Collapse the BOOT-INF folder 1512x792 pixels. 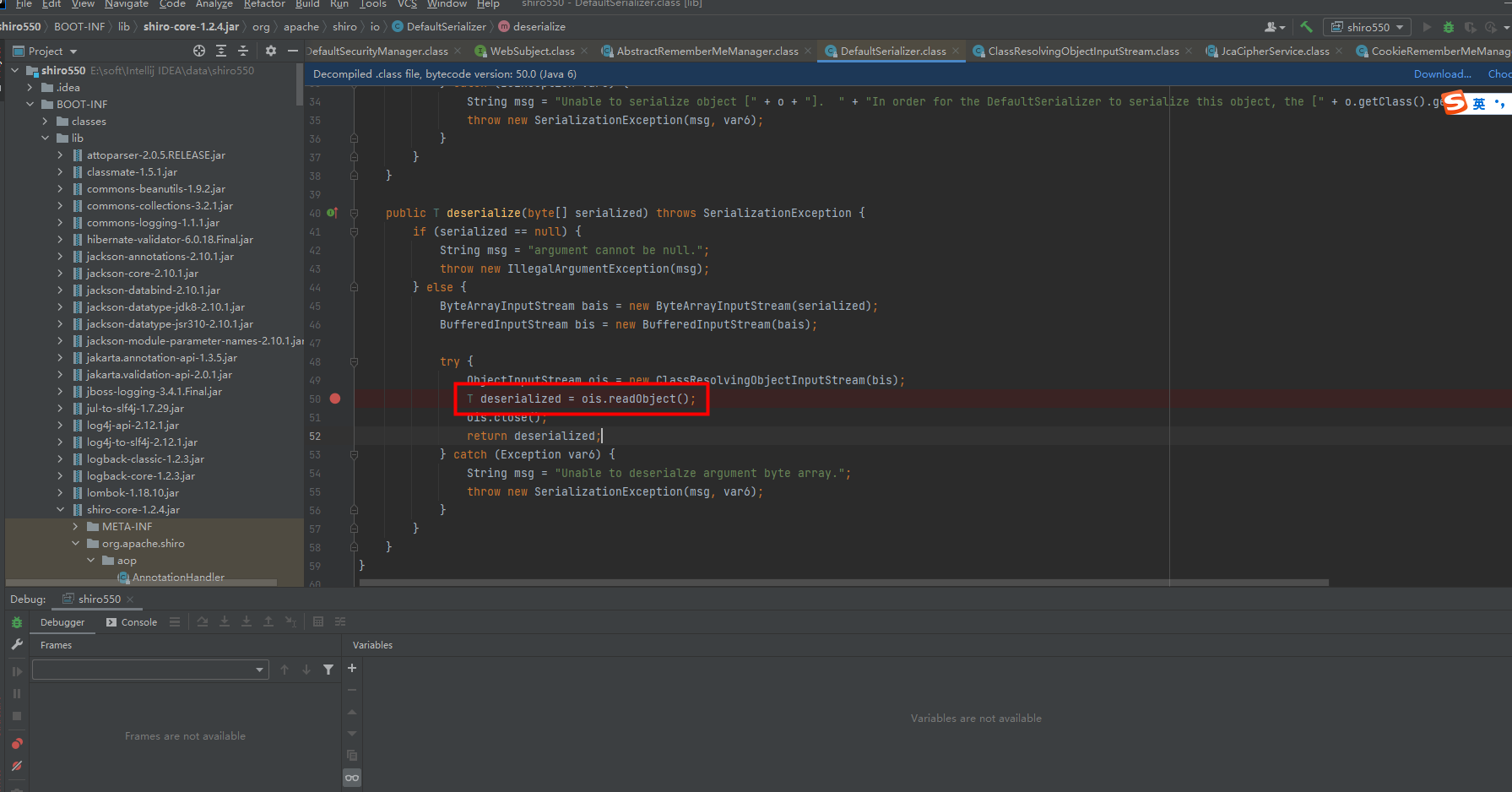click(x=30, y=104)
